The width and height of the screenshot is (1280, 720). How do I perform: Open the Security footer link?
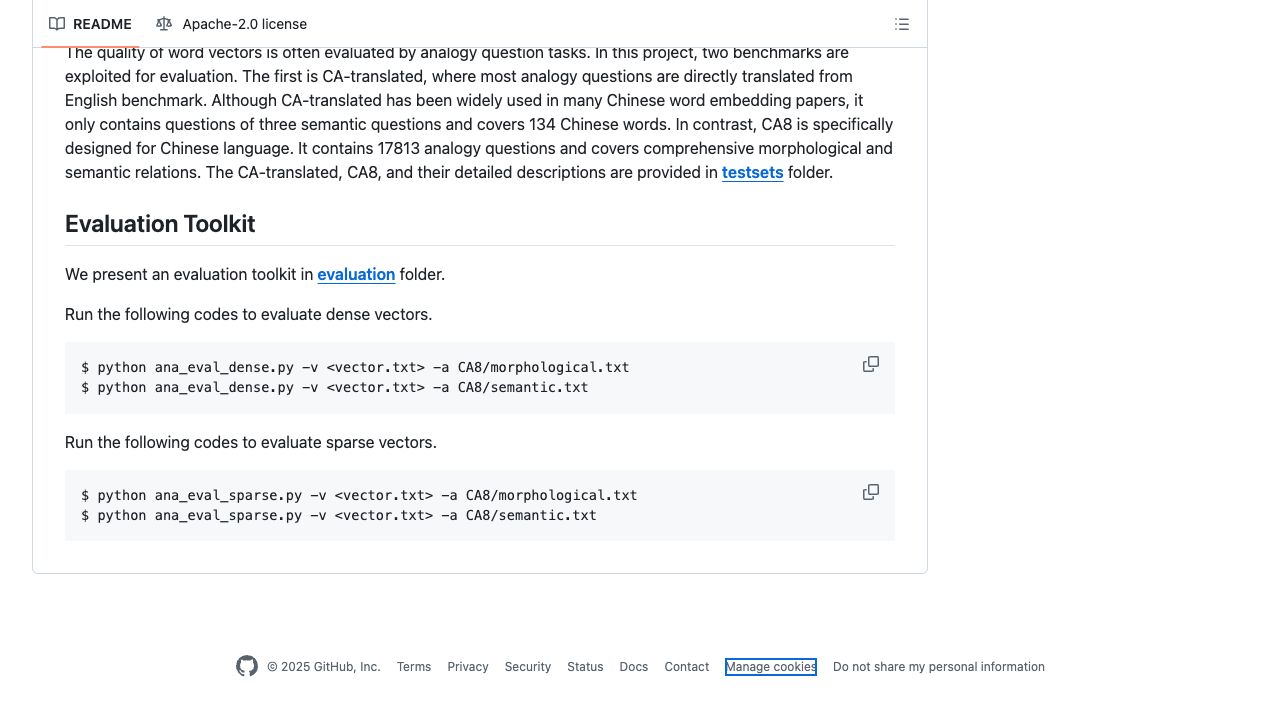[x=527, y=667]
